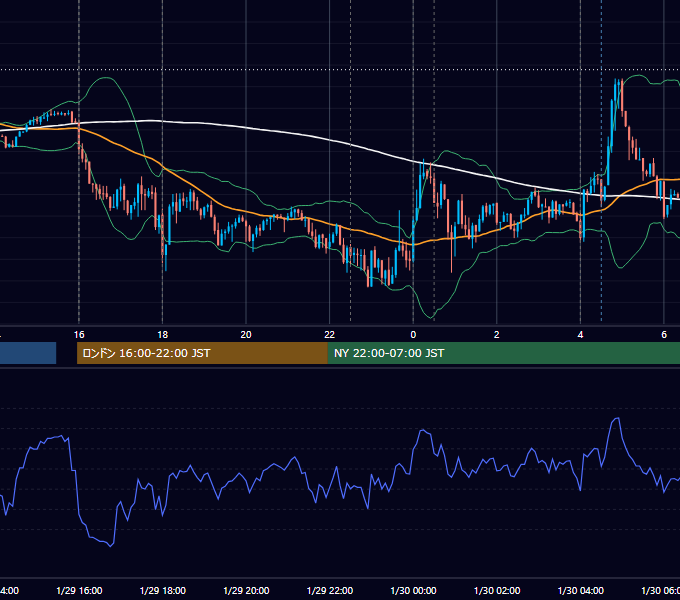The width and height of the screenshot is (680, 600).
Task: Click the upper axis hour label 2
Action: point(497,335)
